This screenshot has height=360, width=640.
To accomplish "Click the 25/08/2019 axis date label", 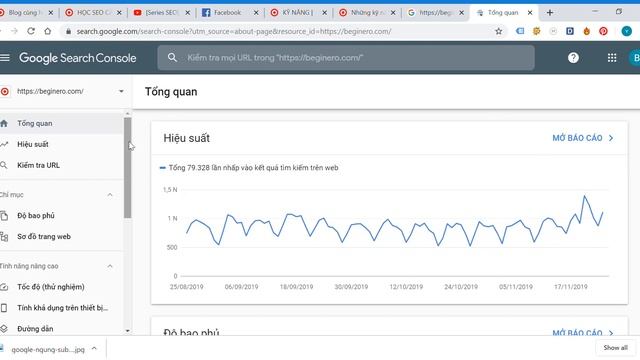I will 187,287.
